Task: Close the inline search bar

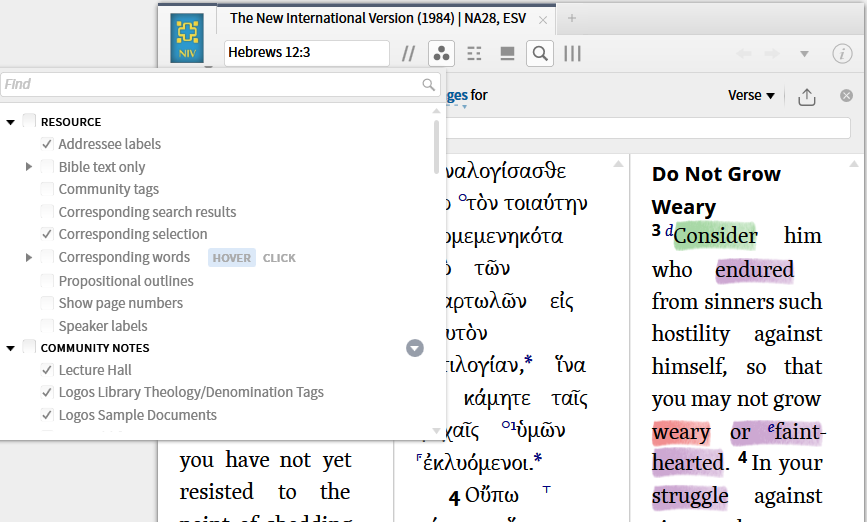Action: [846, 96]
